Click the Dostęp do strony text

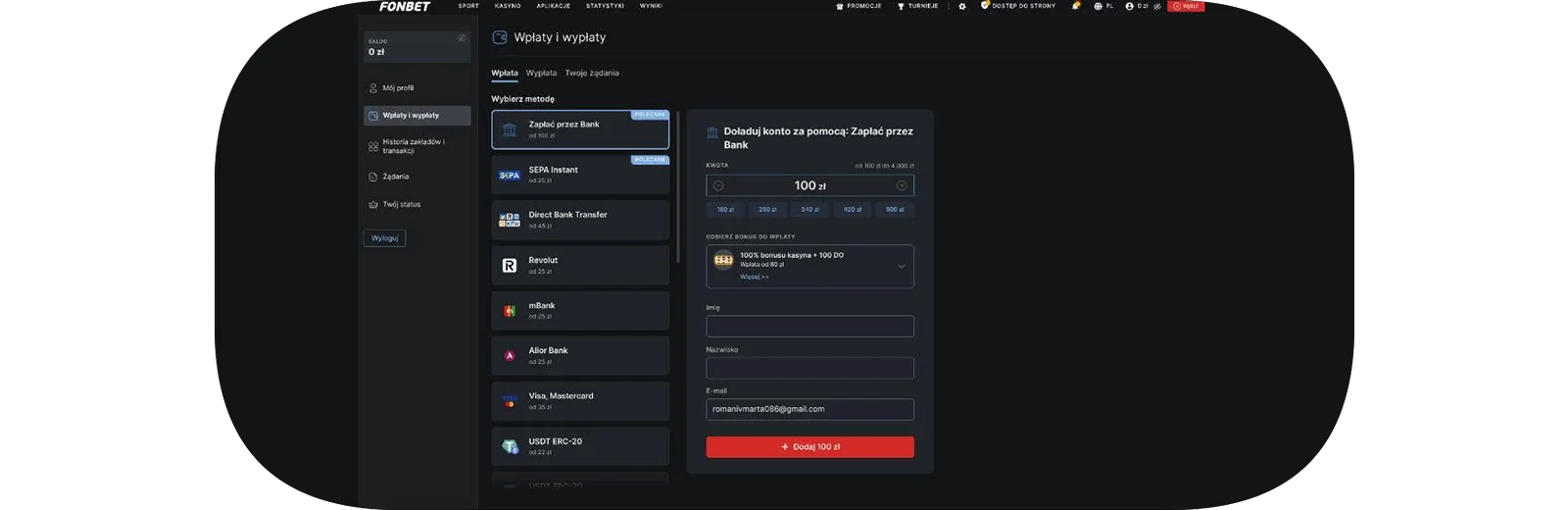[1024, 6]
